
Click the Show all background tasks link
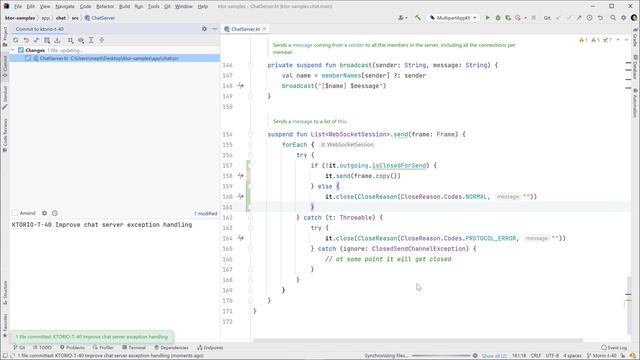coord(494,356)
